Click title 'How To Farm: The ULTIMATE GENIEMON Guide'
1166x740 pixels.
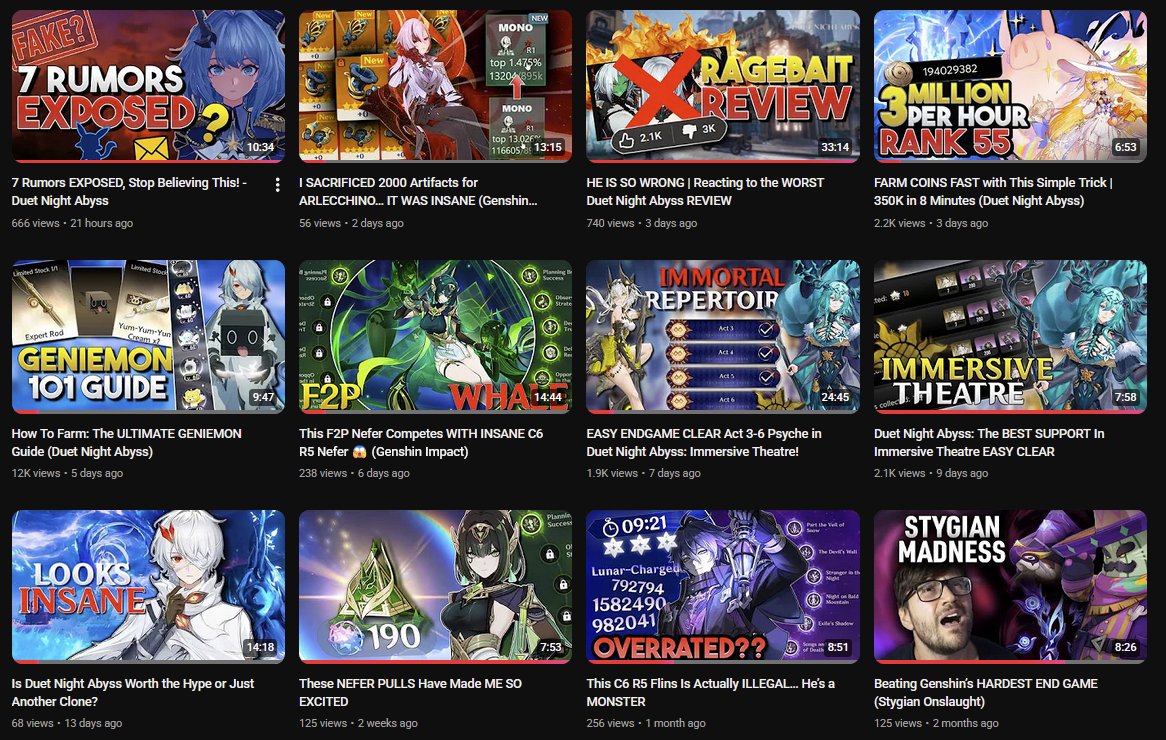tap(126, 442)
